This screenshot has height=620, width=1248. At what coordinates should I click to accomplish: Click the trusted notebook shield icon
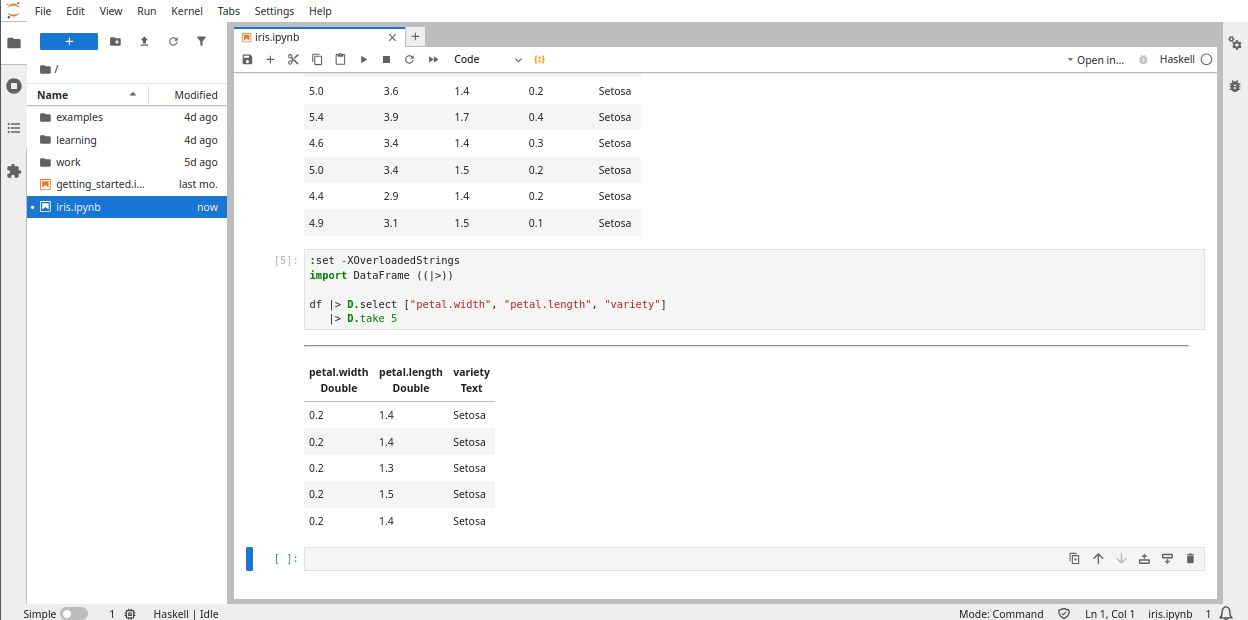click(x=1064, y=614)
